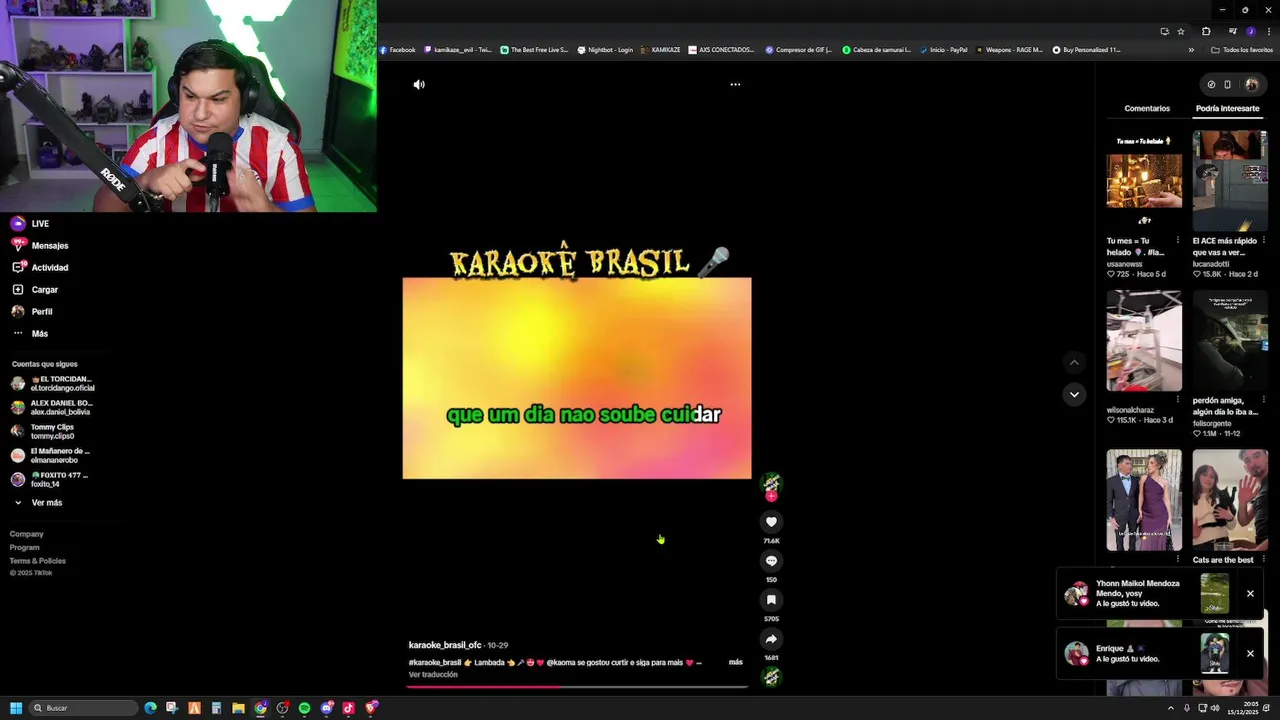
Task: Click the Buscar taskbar search field
Action: click(84, 708)
